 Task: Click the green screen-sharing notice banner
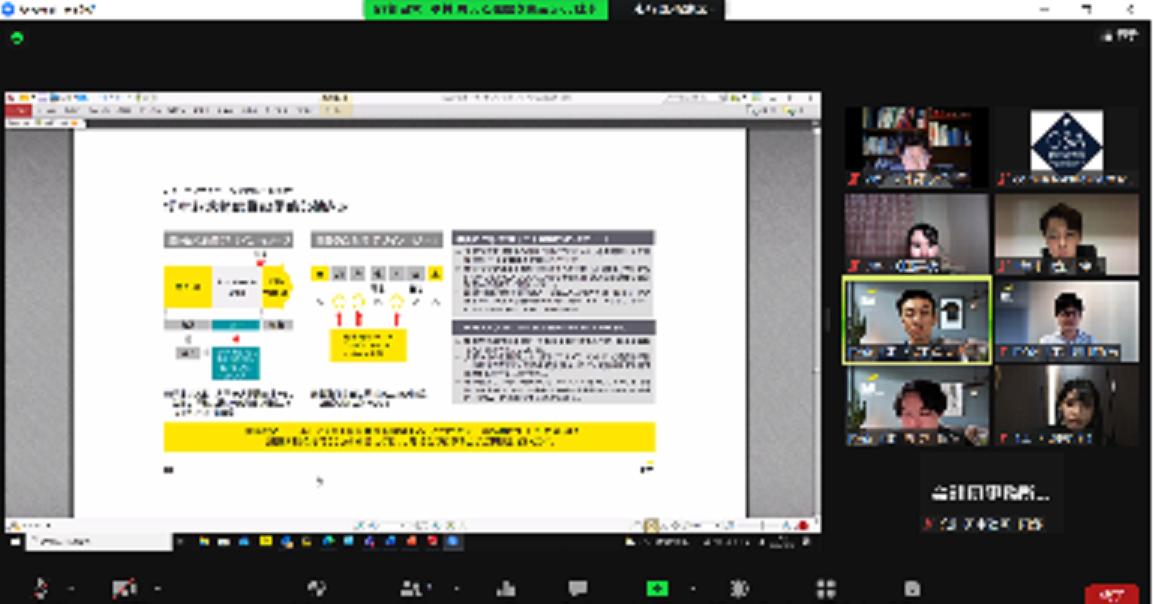point(485,10)
